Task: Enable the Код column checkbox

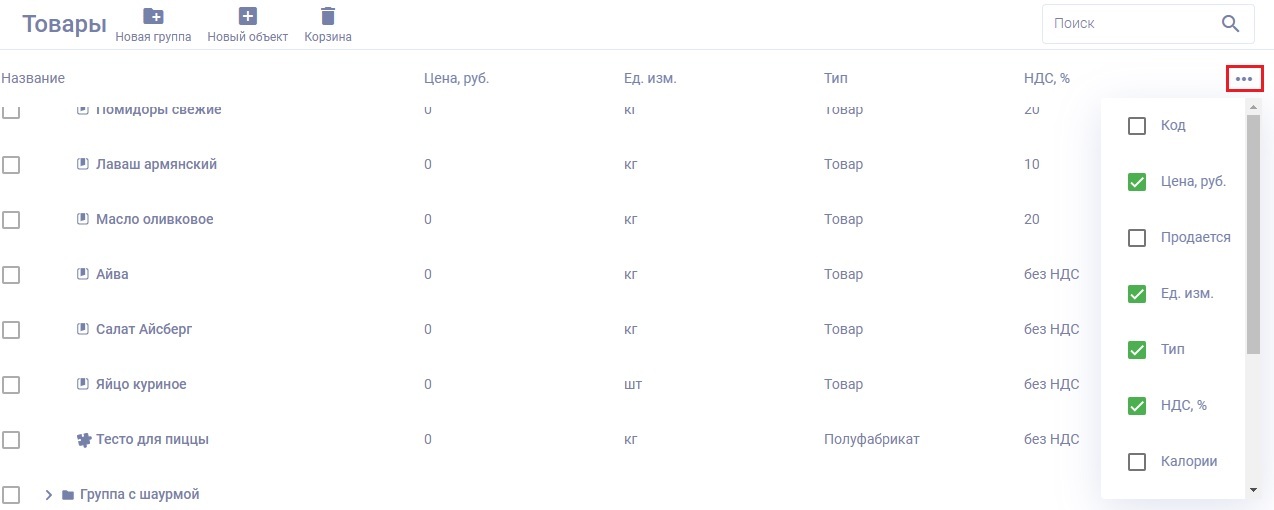Action: [x=1136, y=126]
